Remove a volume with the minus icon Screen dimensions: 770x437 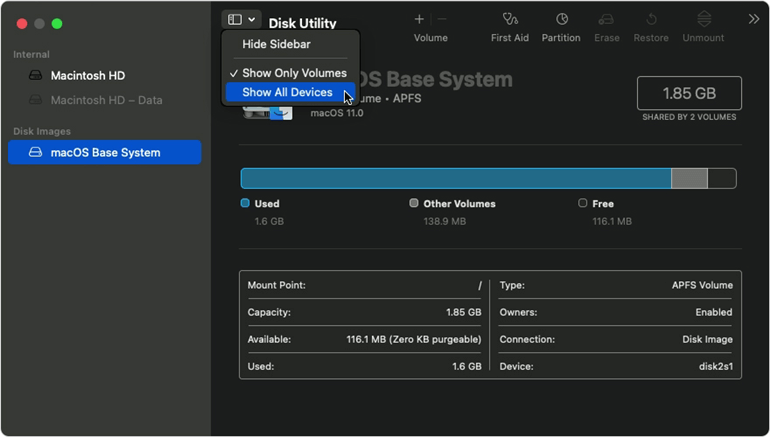[442, 19]
